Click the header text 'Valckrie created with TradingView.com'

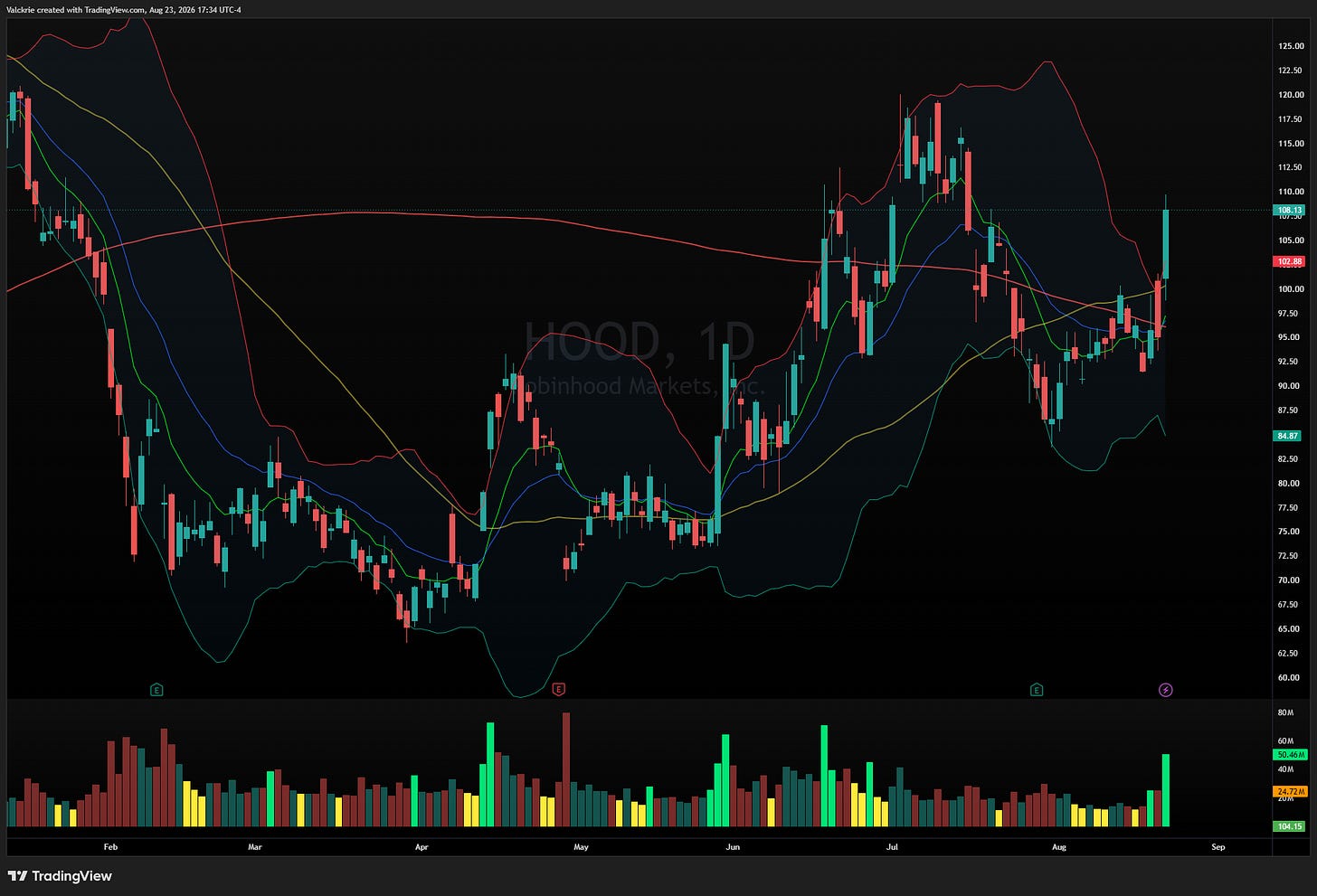(75, 10)
